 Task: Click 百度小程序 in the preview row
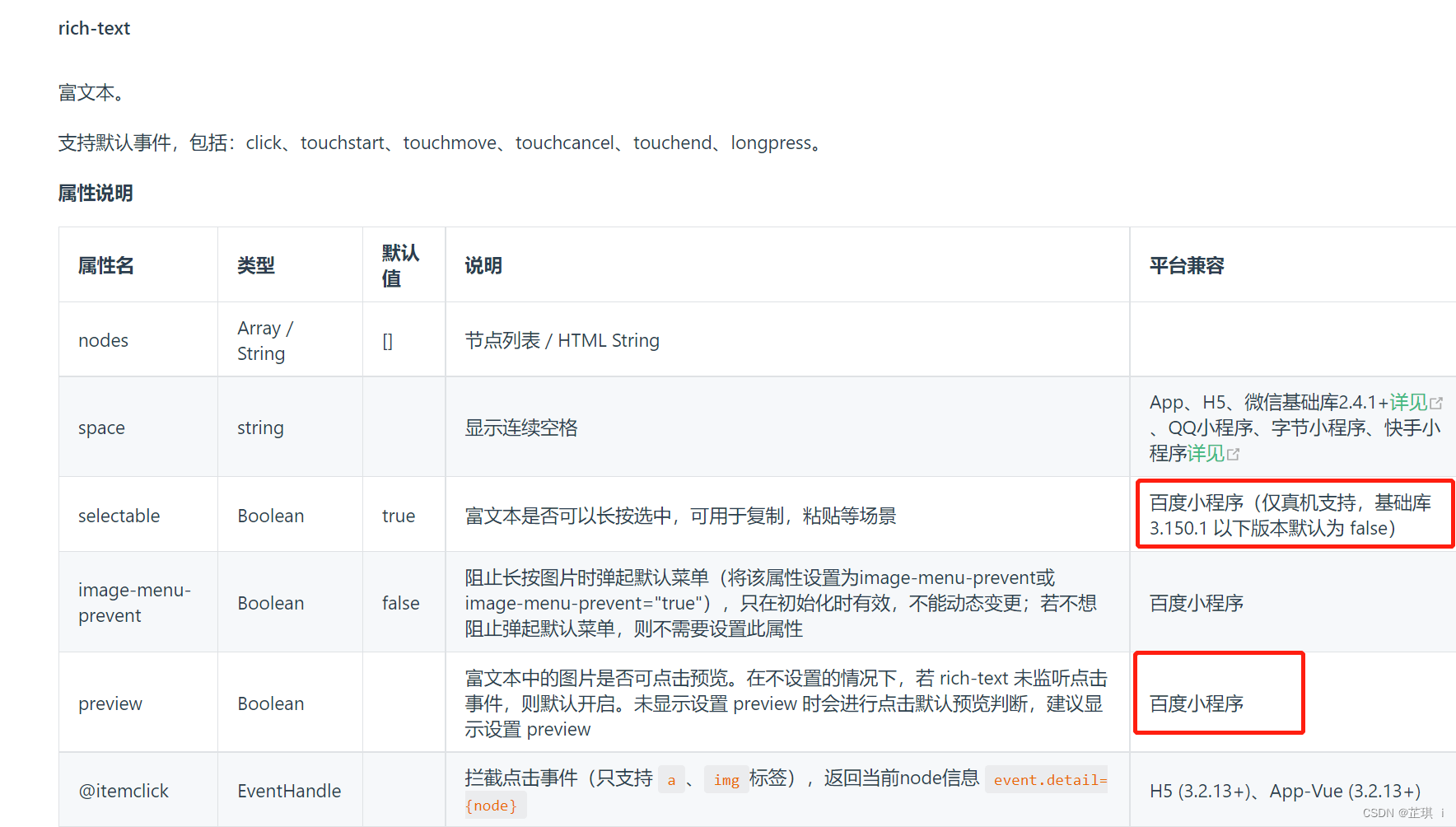point(1197,703)
